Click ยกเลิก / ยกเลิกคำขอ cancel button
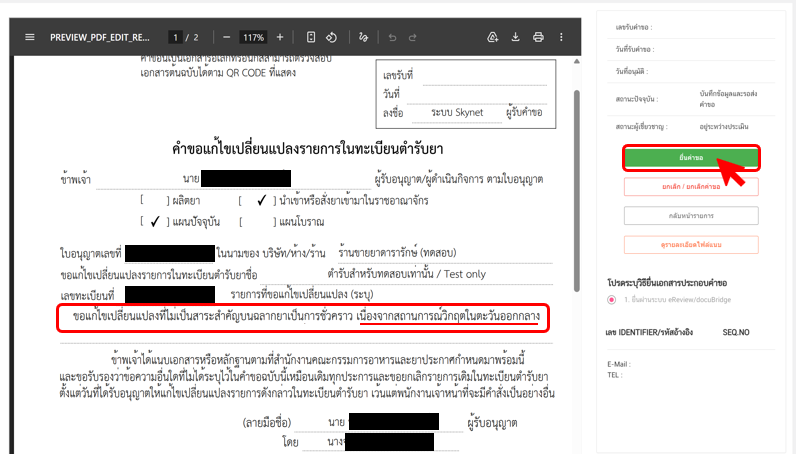Image resolution: width=796 pixels, height=454 pixels. coord(691,186)
